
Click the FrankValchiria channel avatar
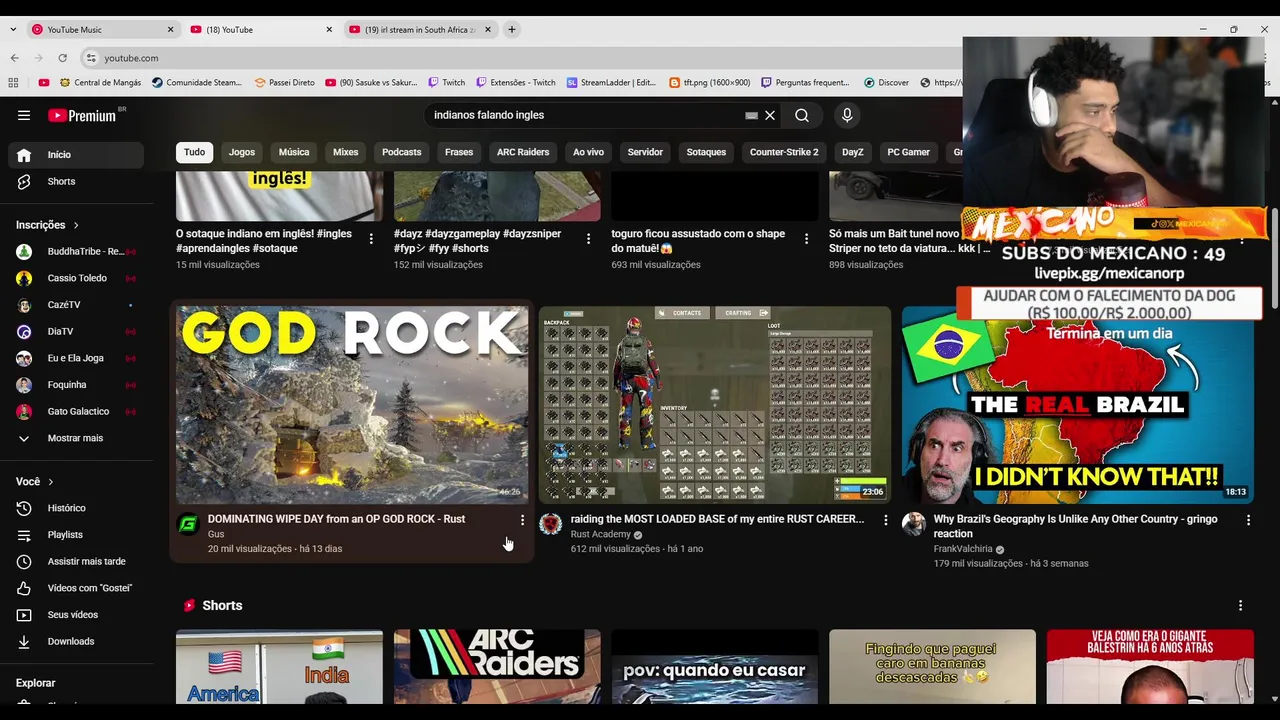(x=914, y=524)
